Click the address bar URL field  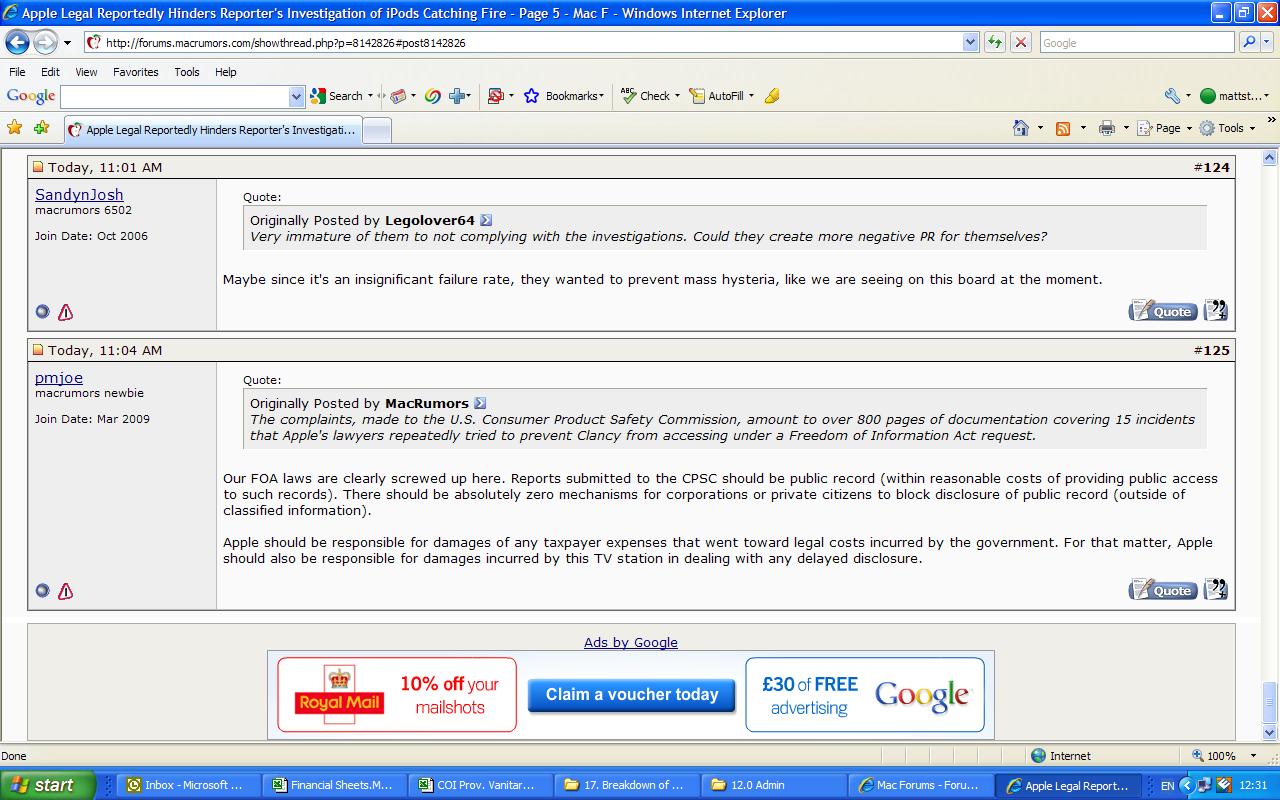pos(530,42)
